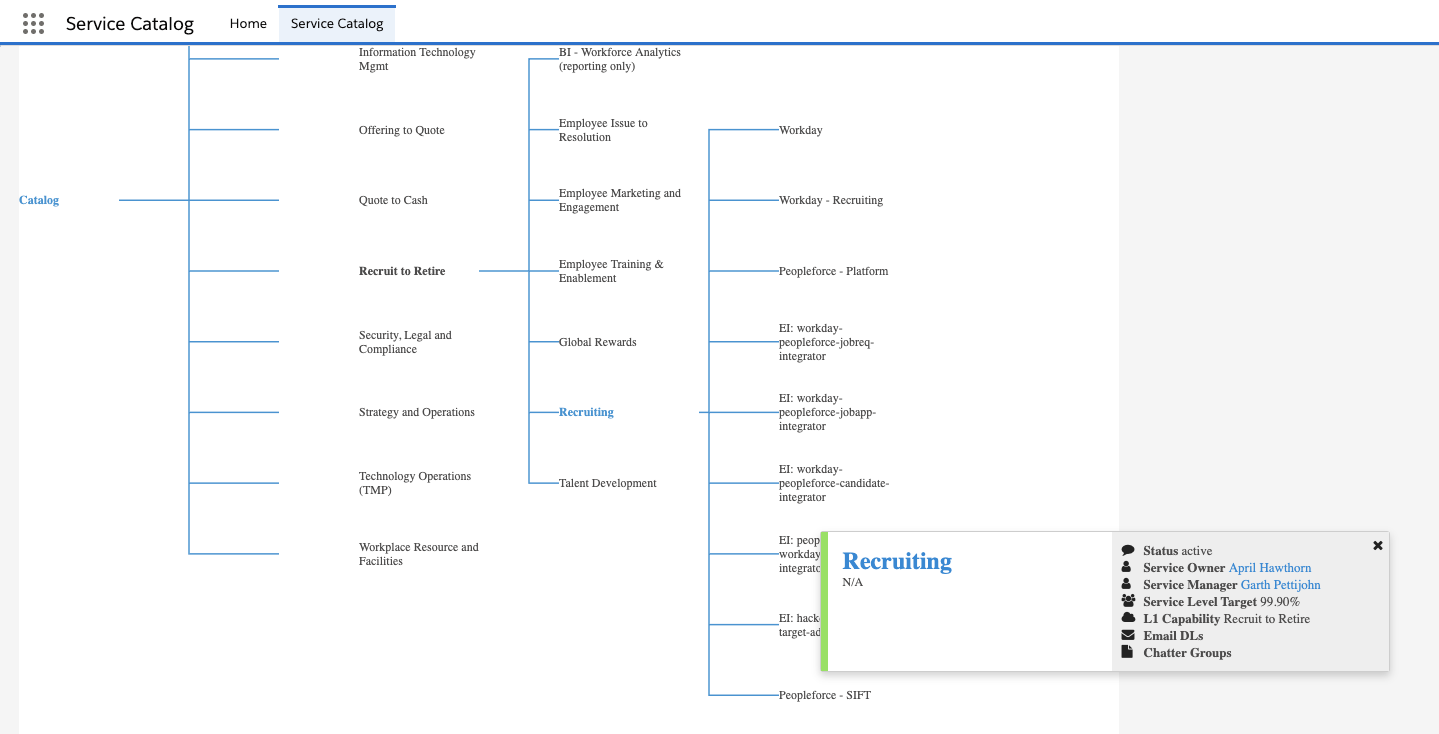This screenshot has height=734, width=1439.
Task: Open the App Launcher grid icon
Action: 33,23
